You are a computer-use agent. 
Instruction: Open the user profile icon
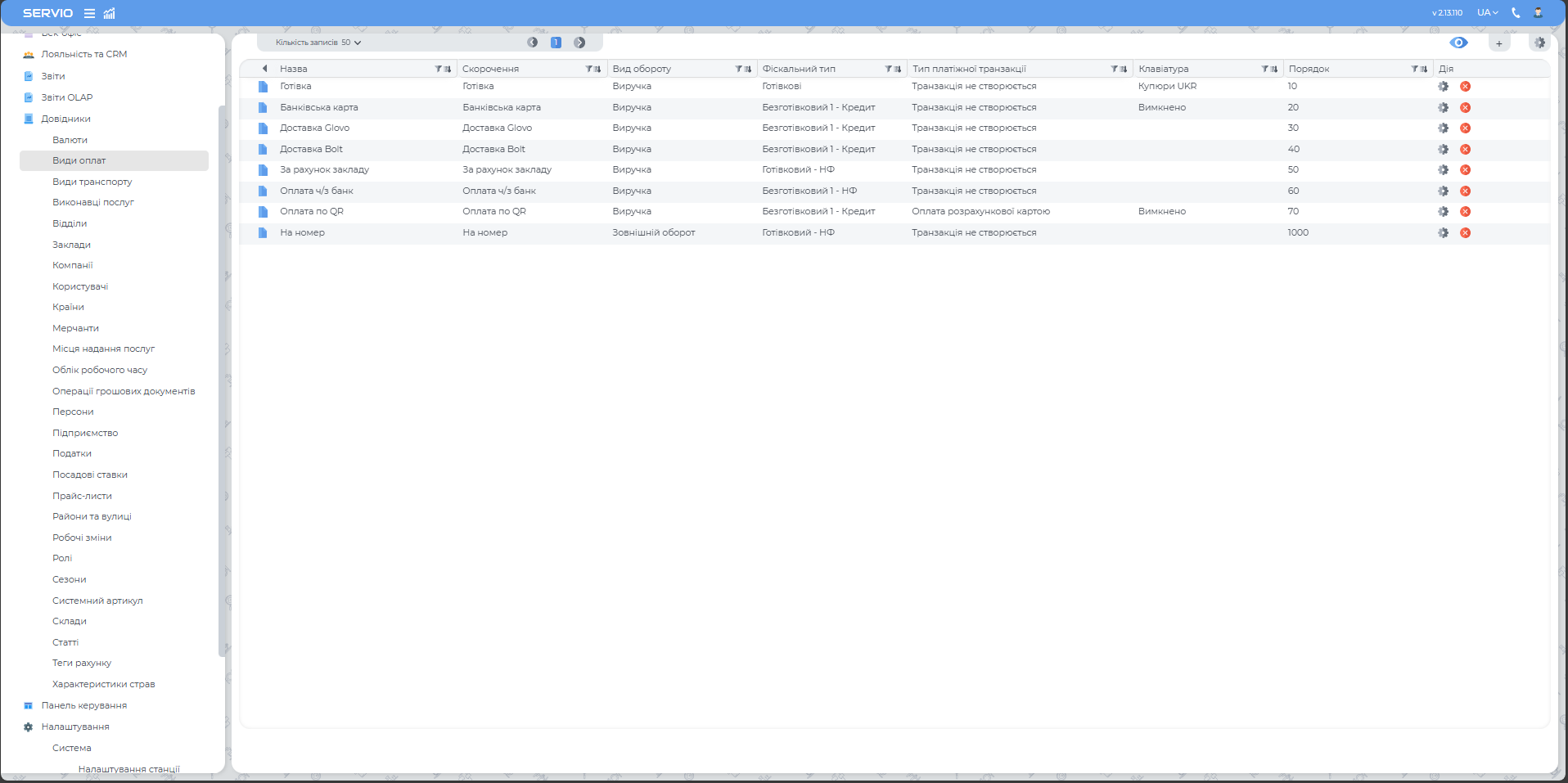(x=1538, y=12)
